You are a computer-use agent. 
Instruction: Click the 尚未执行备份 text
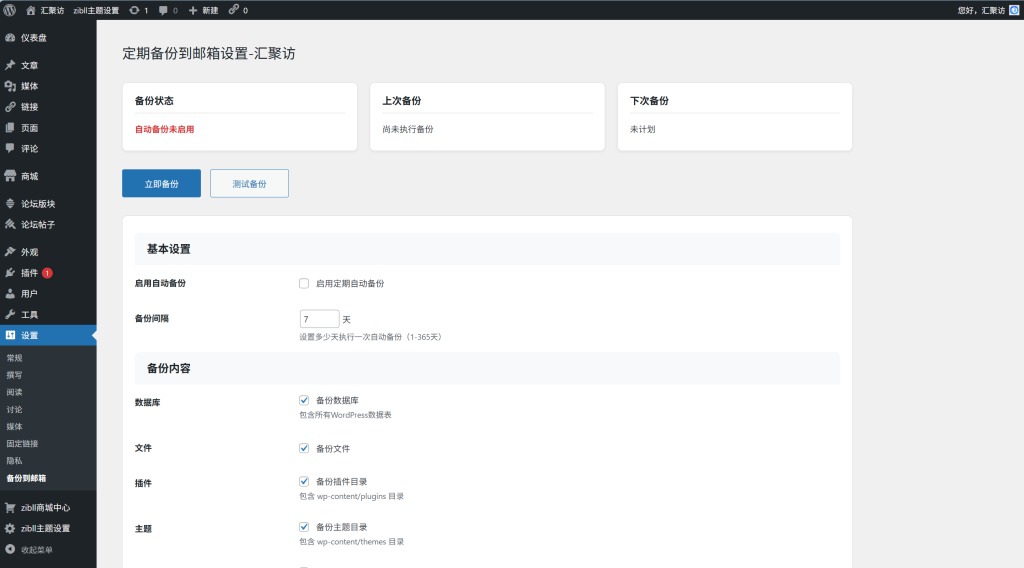[x=408, y=129]
